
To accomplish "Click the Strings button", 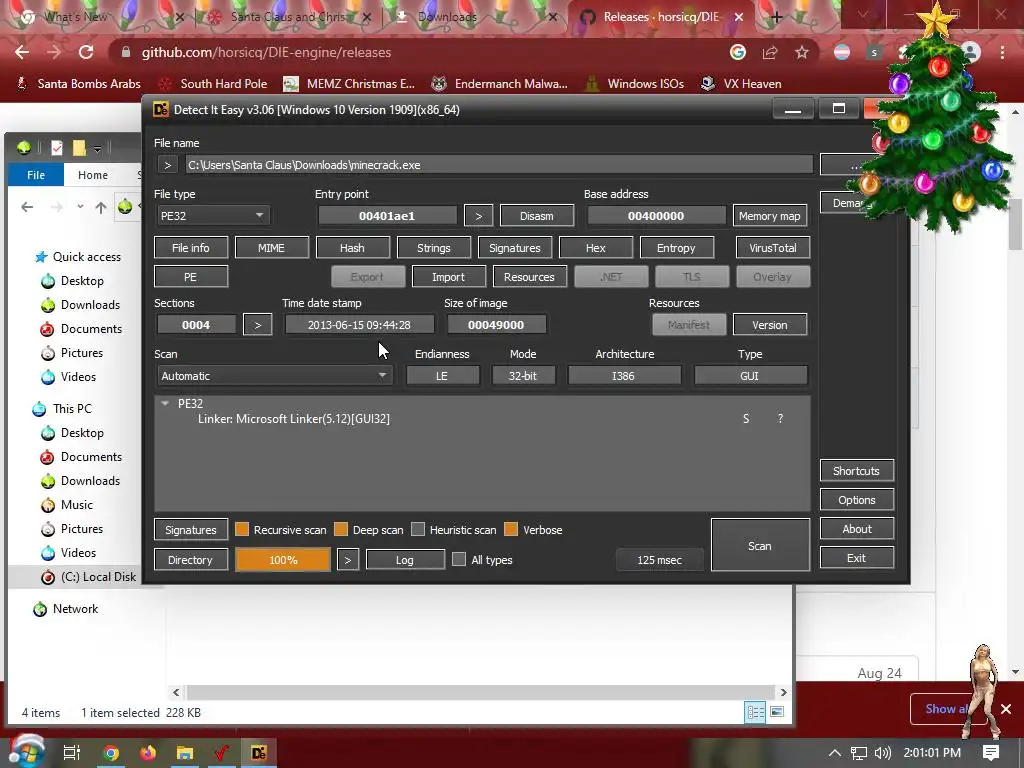I will 434,248.
